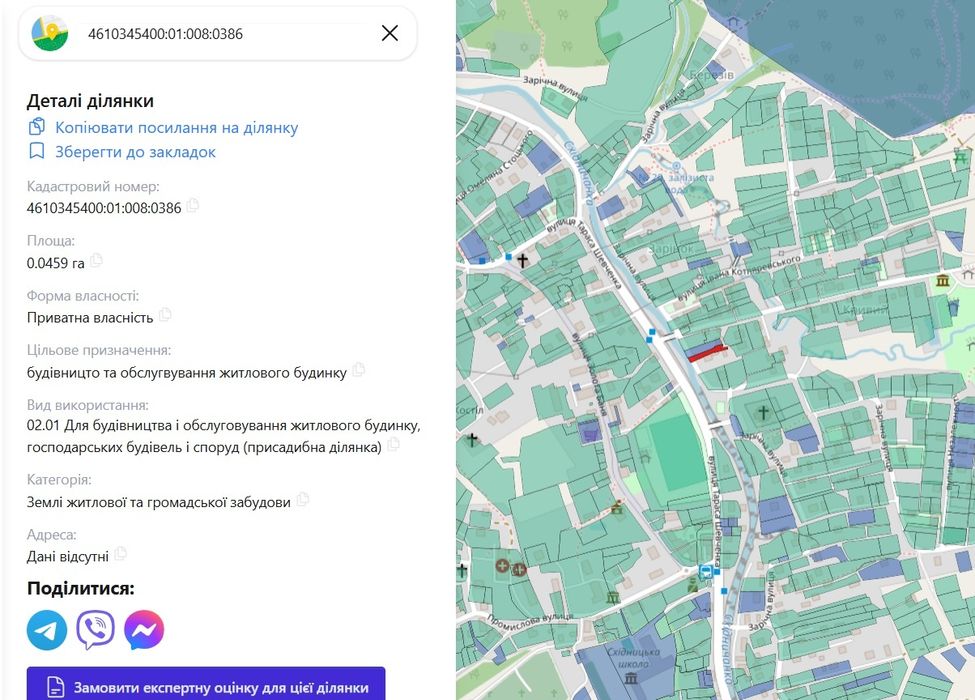Click the map logo icon in search bar
The image size is (975, 700).
50,34
